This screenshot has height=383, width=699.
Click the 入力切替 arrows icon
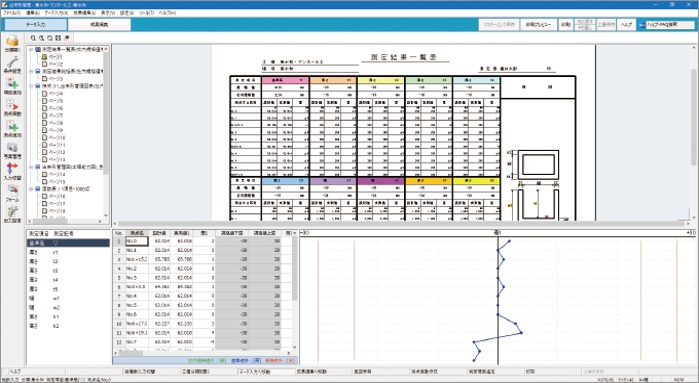point(12,171)
